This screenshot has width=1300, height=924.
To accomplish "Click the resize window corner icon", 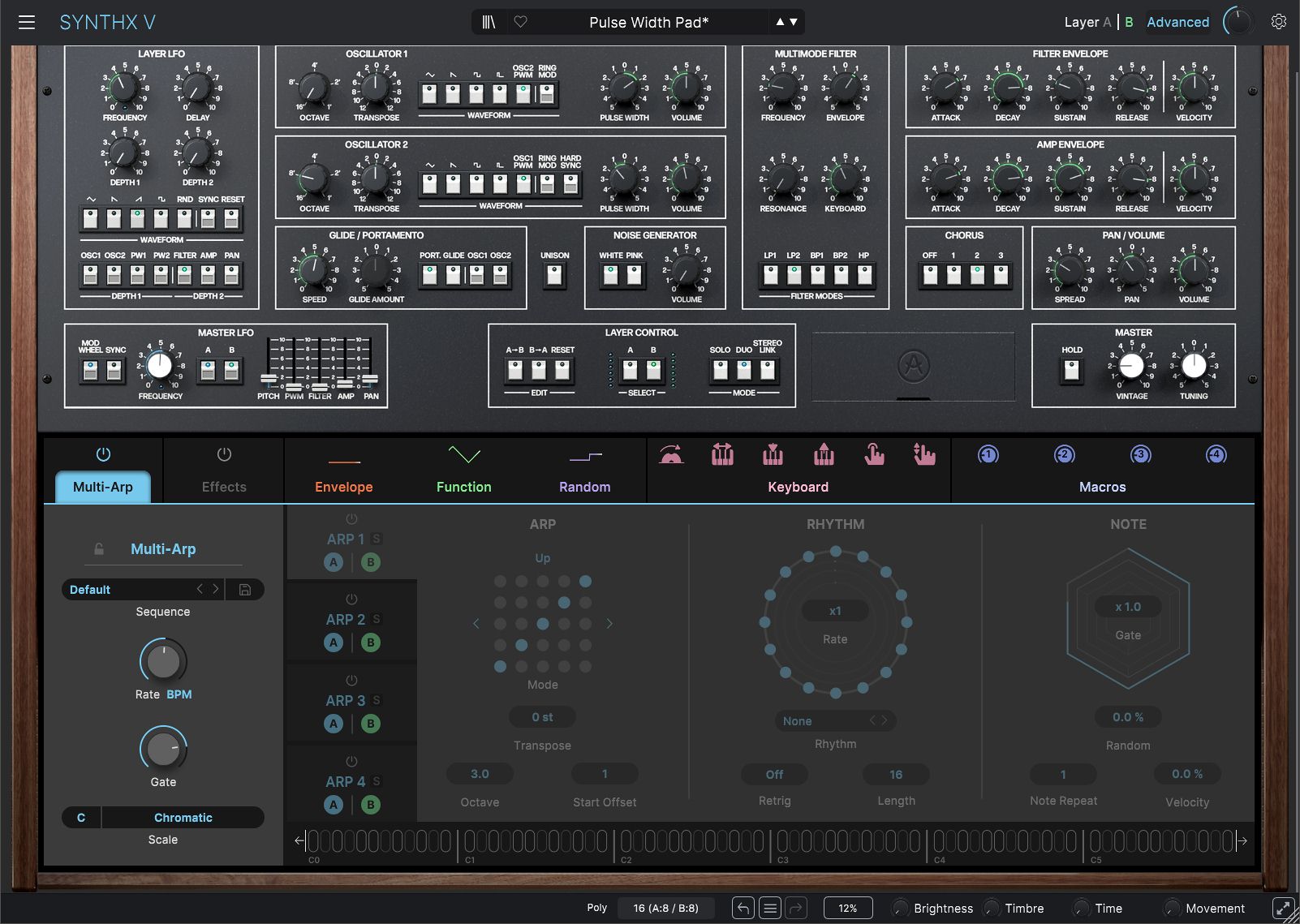I will 1283,908.
